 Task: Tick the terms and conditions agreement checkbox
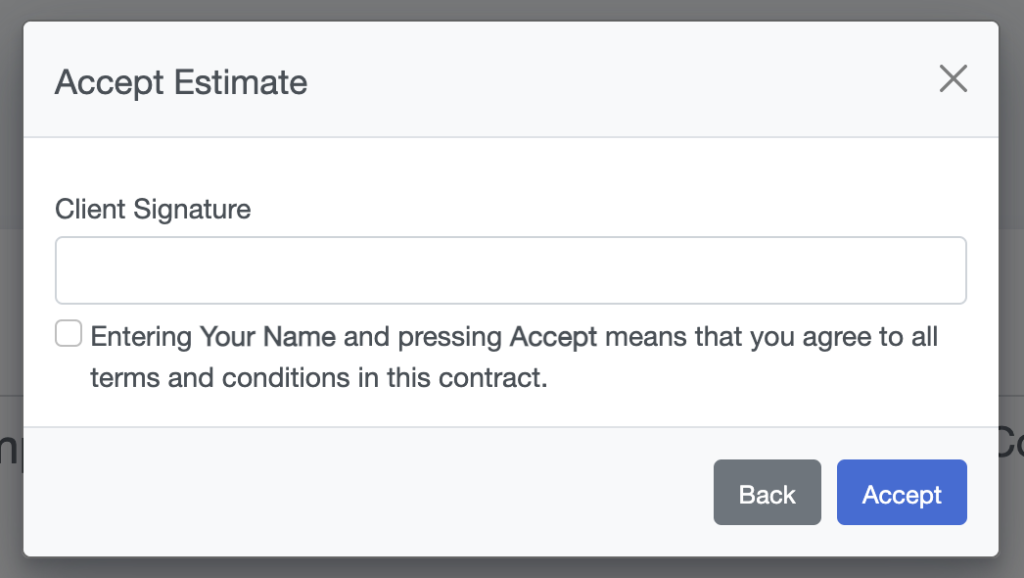point(69,333)
